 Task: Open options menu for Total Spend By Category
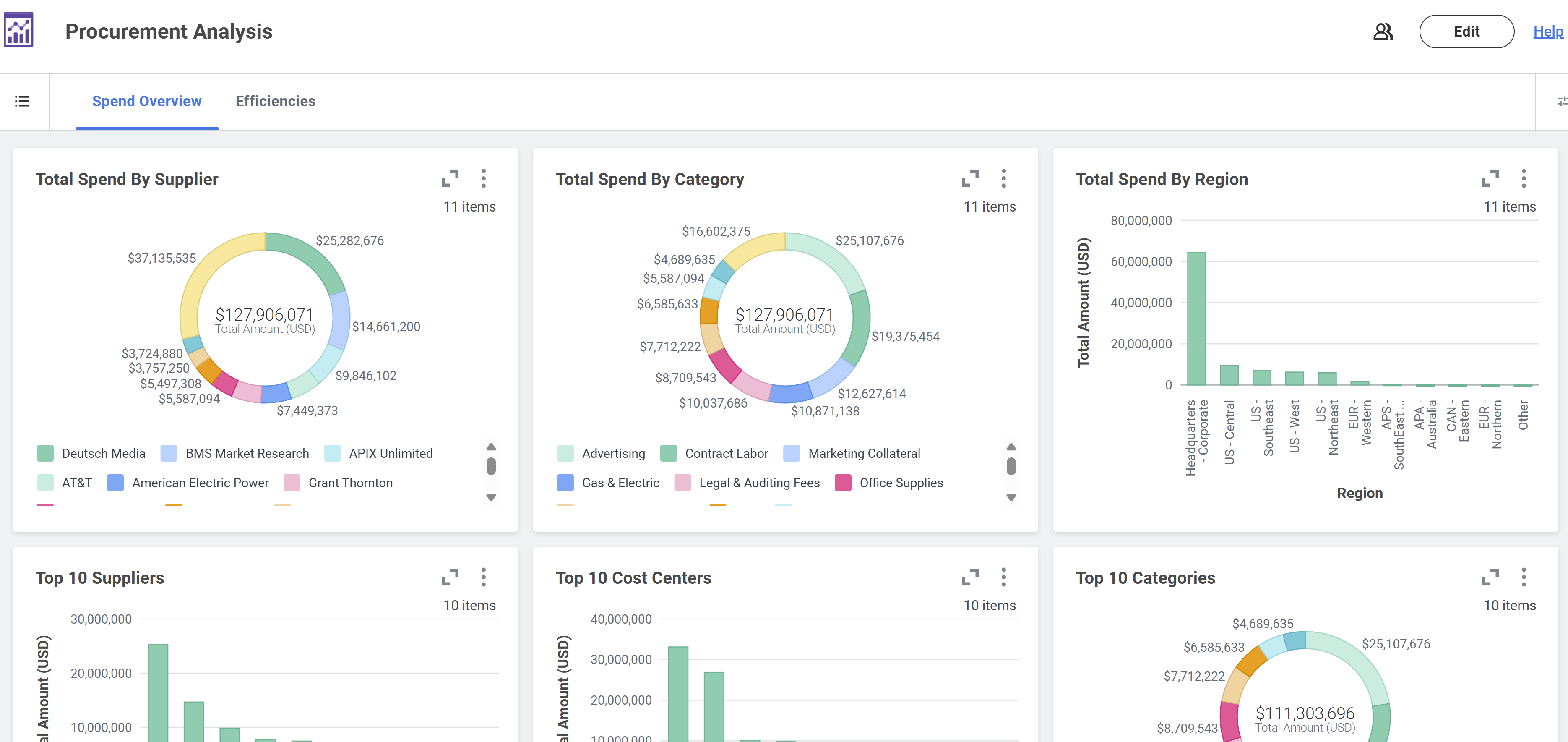tap(1004, 178)
